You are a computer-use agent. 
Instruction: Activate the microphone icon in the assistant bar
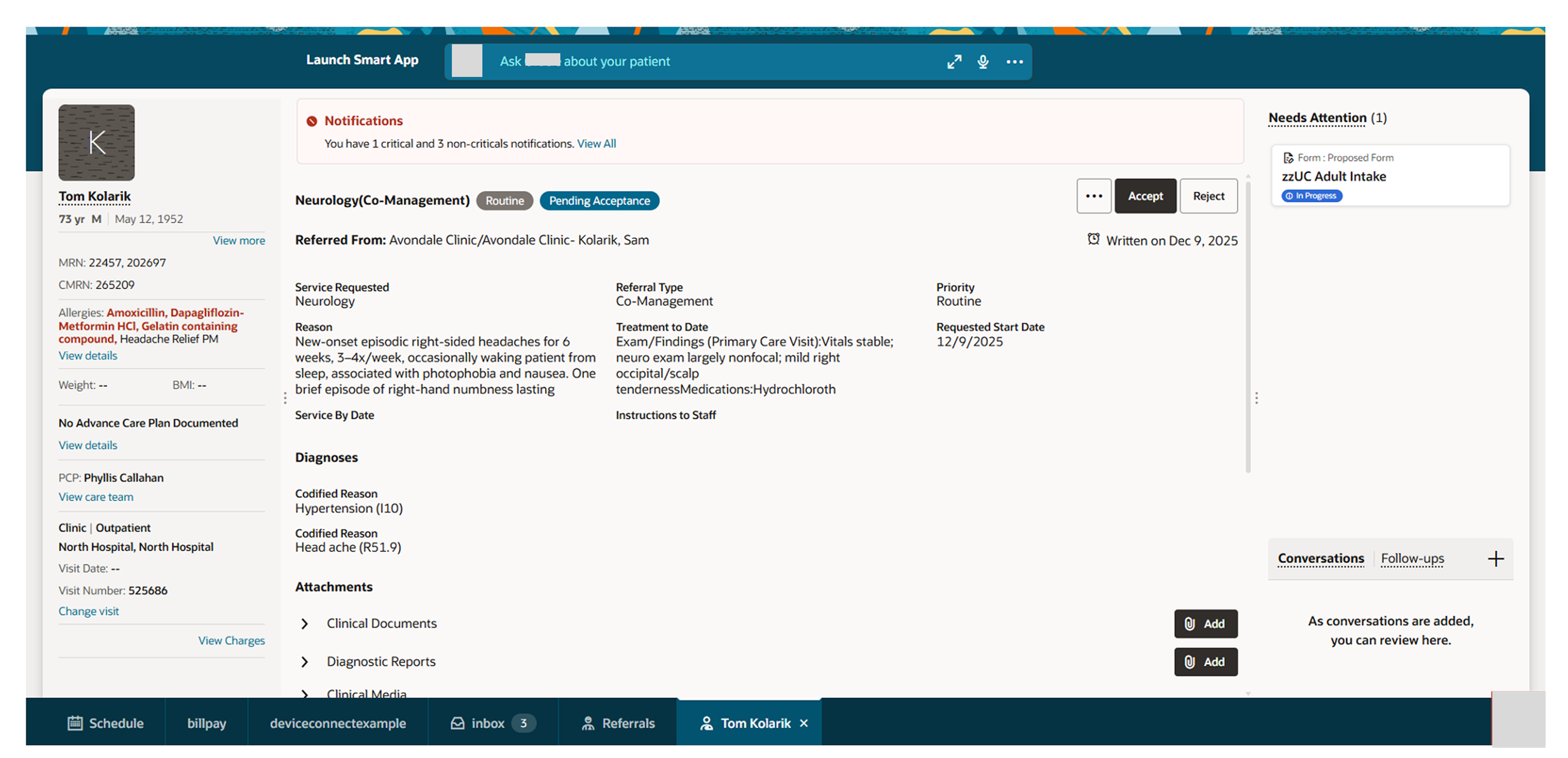[x=983, y=61]
